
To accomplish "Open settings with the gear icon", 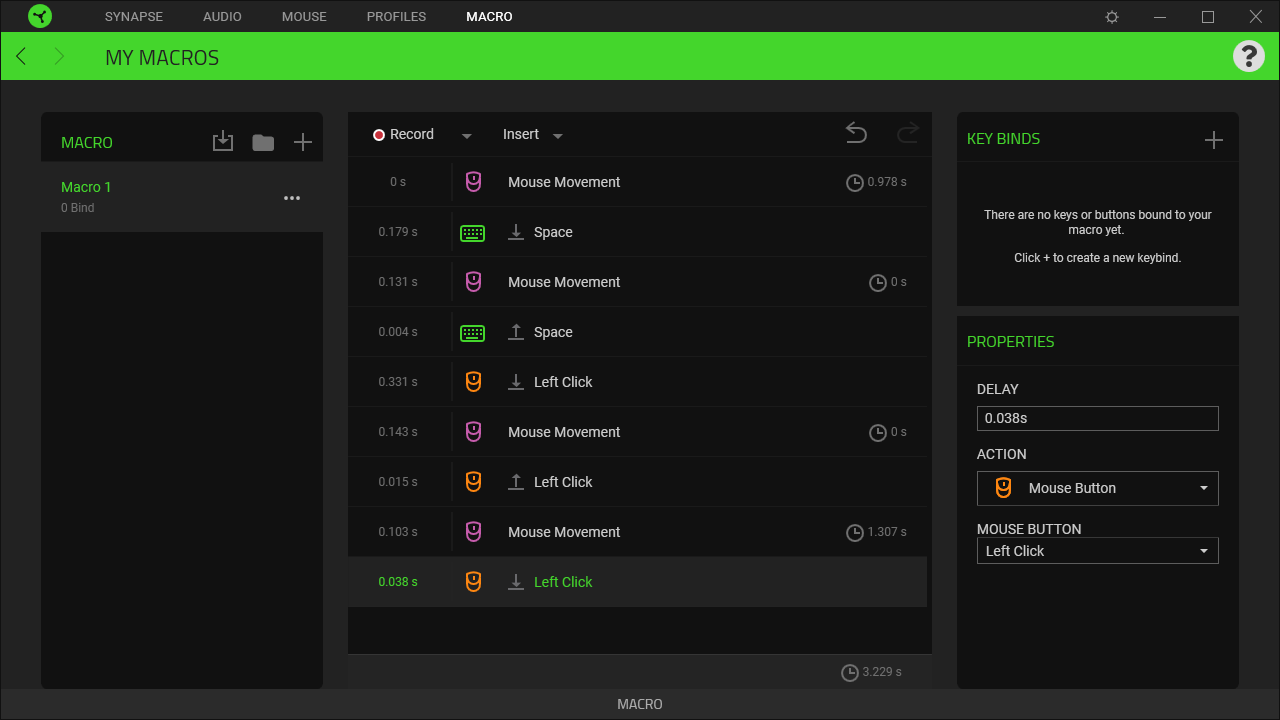I will (1112, 17).
